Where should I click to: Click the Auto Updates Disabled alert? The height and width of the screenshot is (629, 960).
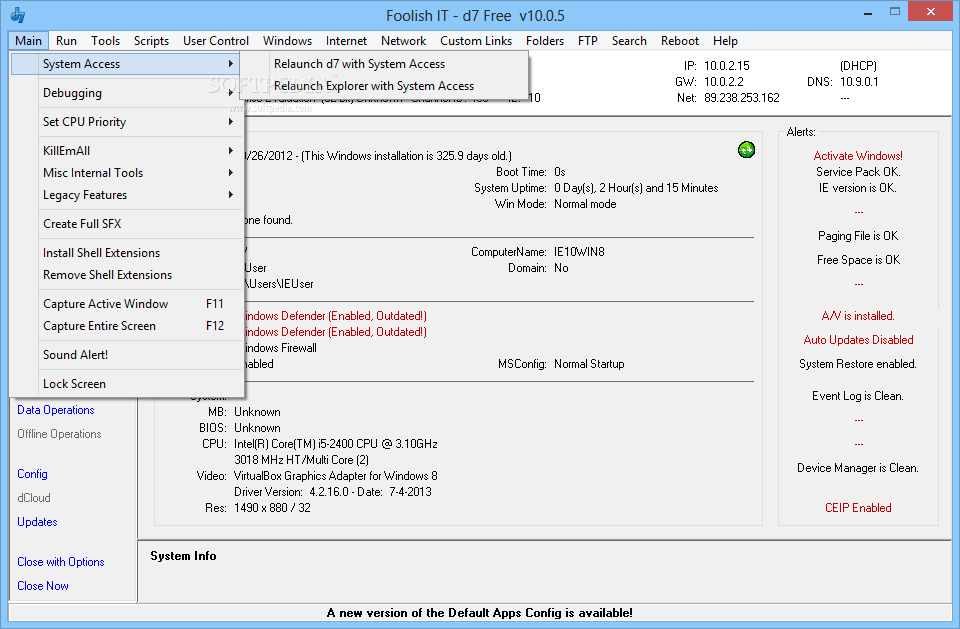(858, 340)
